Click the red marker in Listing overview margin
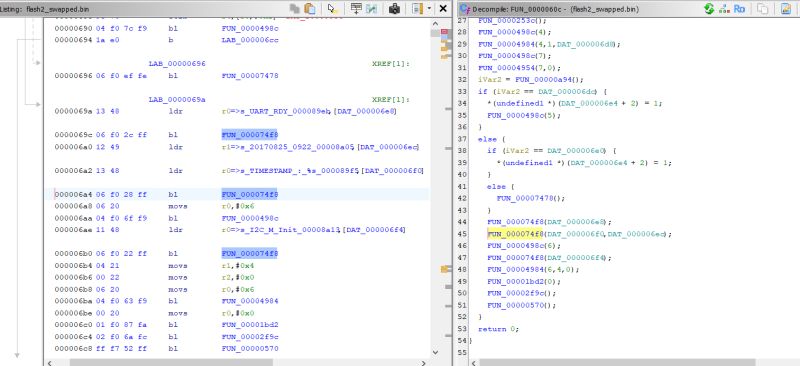This screenshot has height=366, width=800. point(444,32)
